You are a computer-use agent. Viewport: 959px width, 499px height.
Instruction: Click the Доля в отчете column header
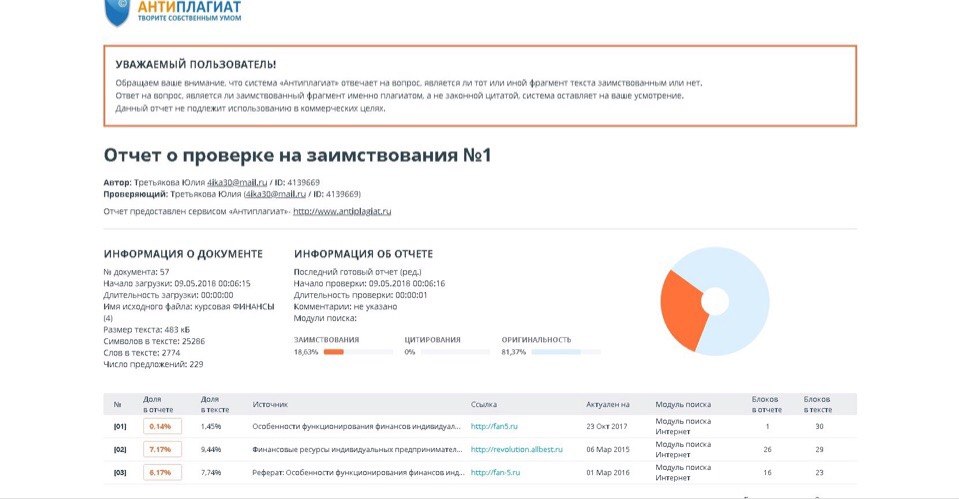click(158, 404)
